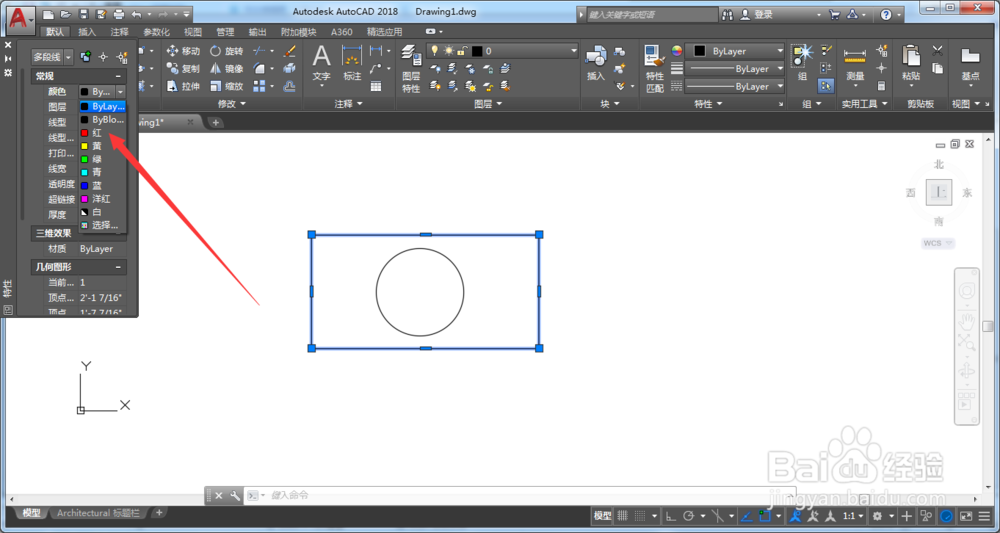
Task: Switch to the 参数化 ribbon tab
Action: (156, 32)
